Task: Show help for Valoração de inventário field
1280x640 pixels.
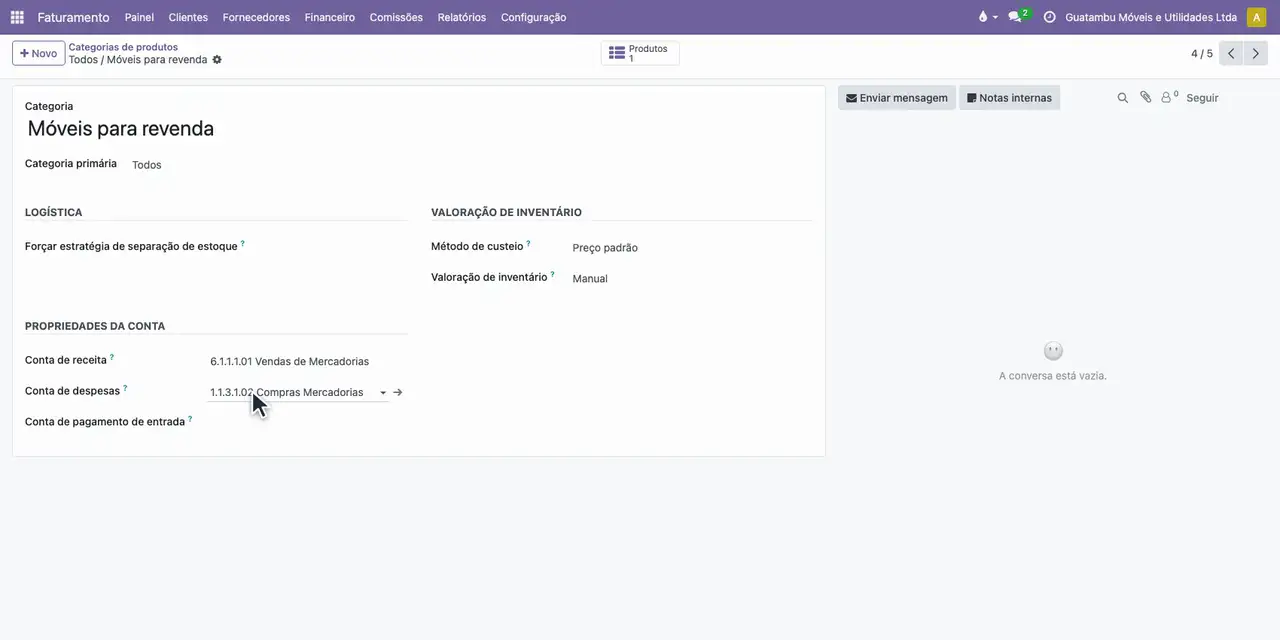Action: click(552, 274)
